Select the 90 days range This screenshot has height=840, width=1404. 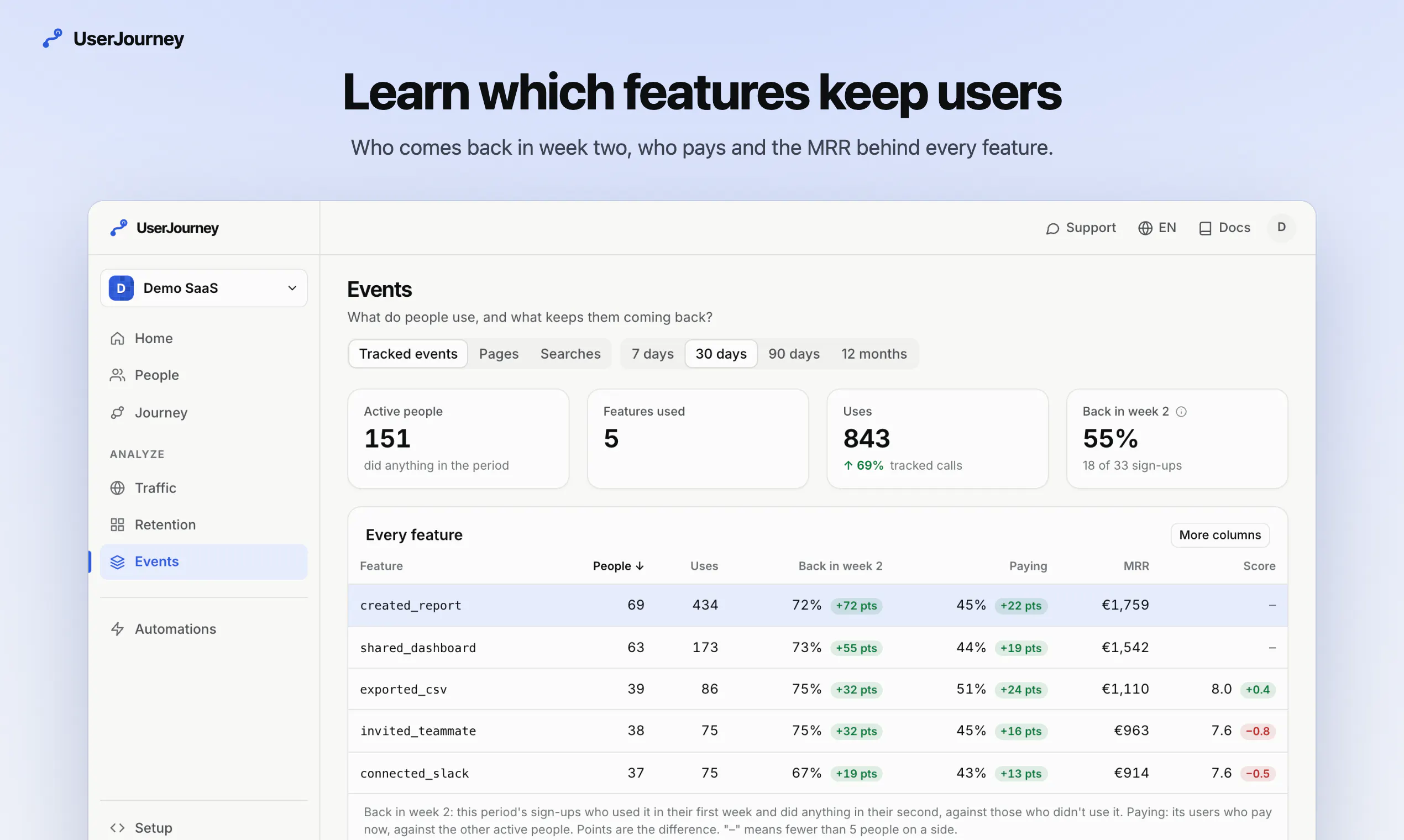[x=794, y=354]
